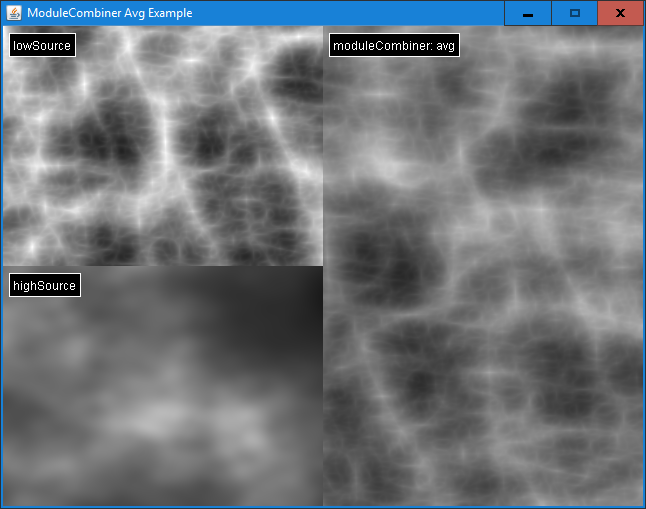The image size is (646, 509).
Task: Maximize the ModuleCombiner Avg Example window
Action: pos(574,13)
